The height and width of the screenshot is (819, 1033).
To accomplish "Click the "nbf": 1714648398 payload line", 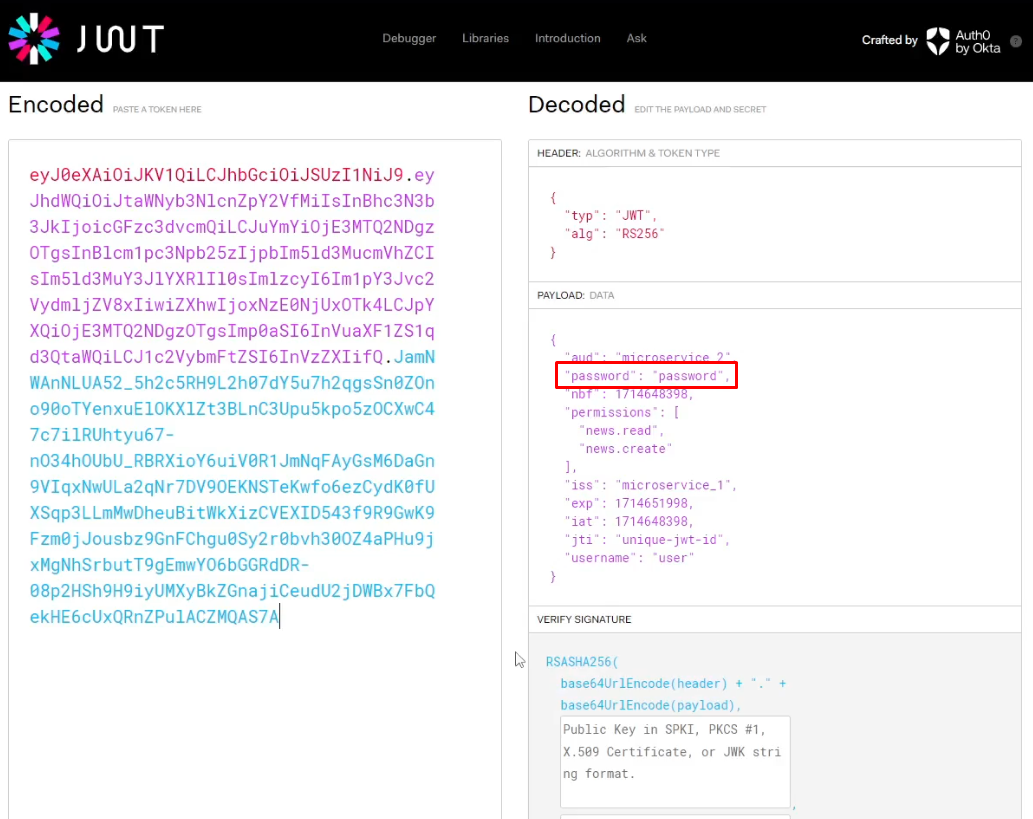I will 628,394.
